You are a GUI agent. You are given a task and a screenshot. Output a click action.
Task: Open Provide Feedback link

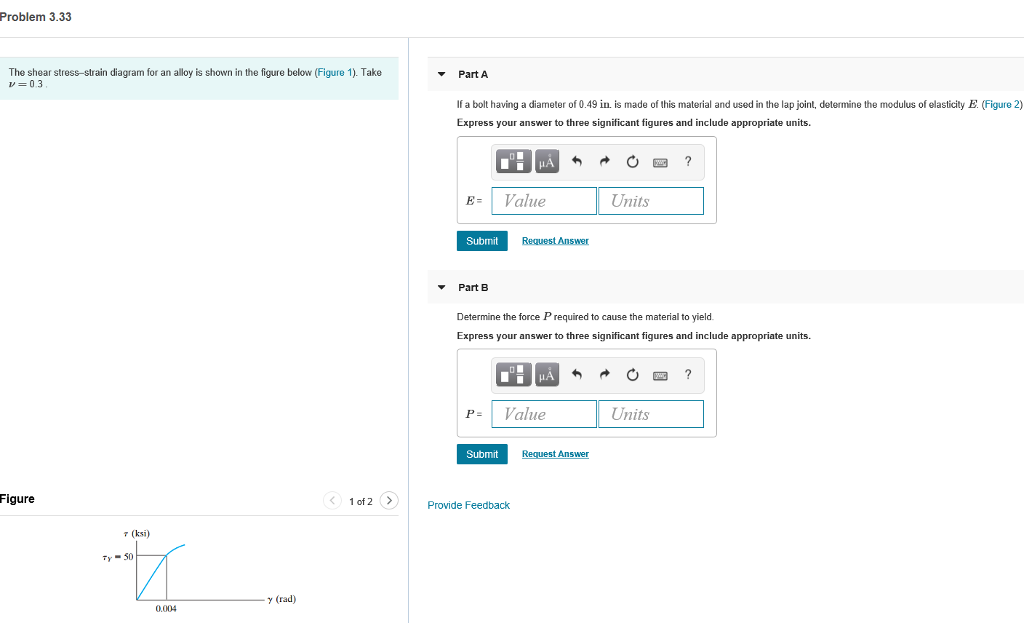(468, 505)
